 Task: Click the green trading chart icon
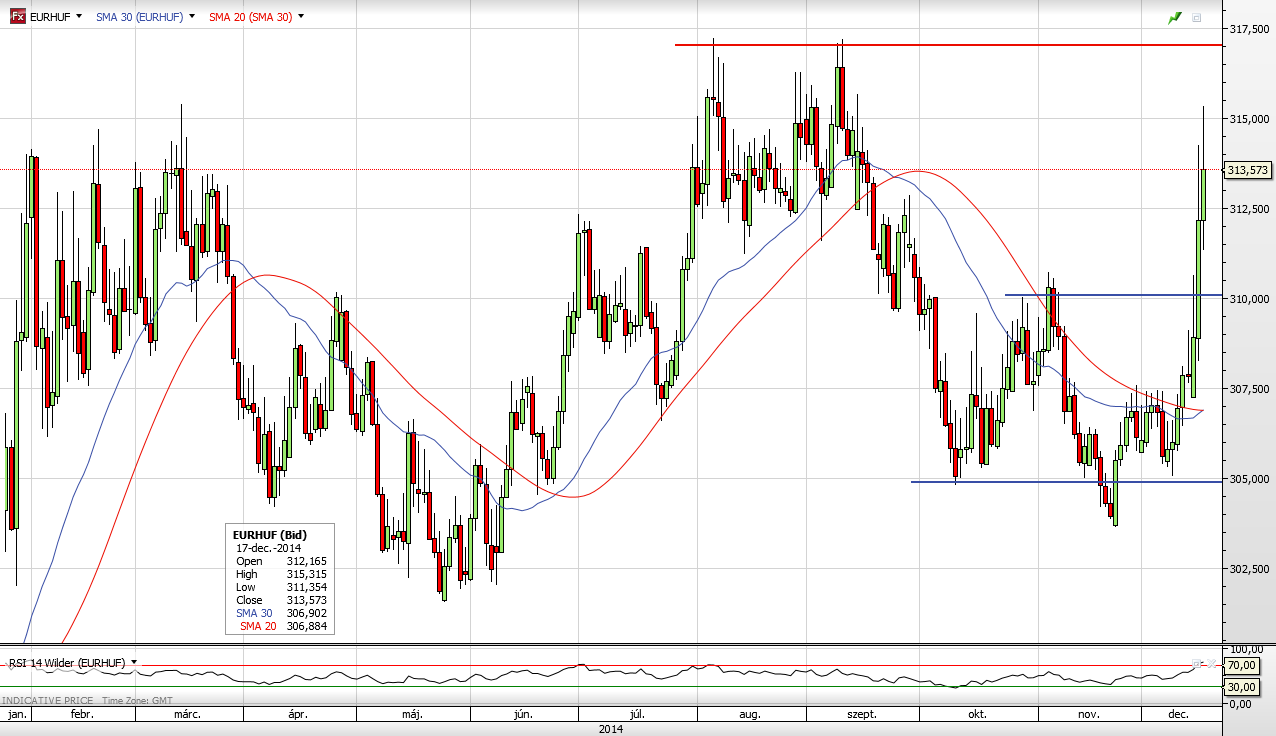[x=1175, y=17]
